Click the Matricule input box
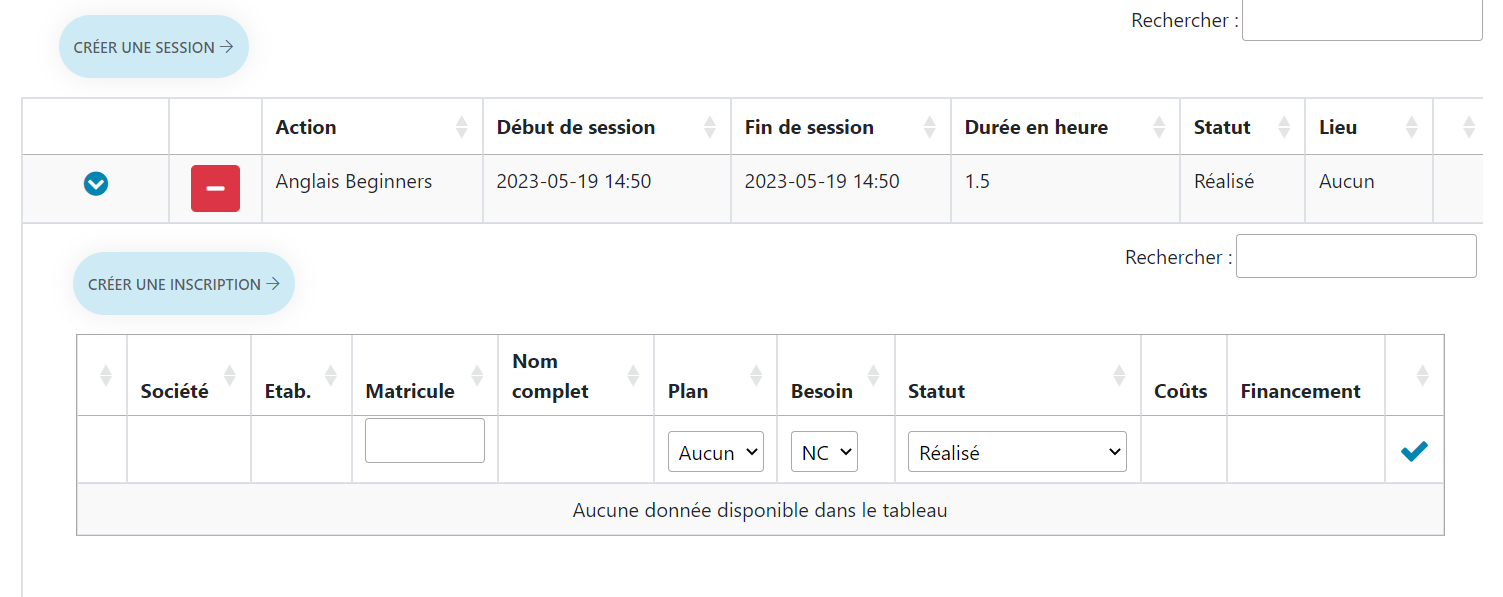 tap(425, 441)
